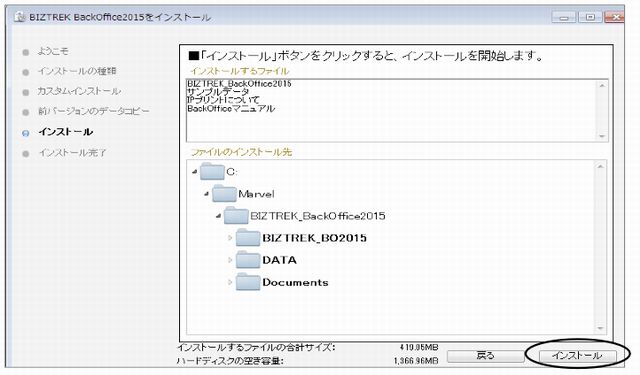Click the 1,366.96MB free disk space value
640x375 pixels.
(416, 361)
